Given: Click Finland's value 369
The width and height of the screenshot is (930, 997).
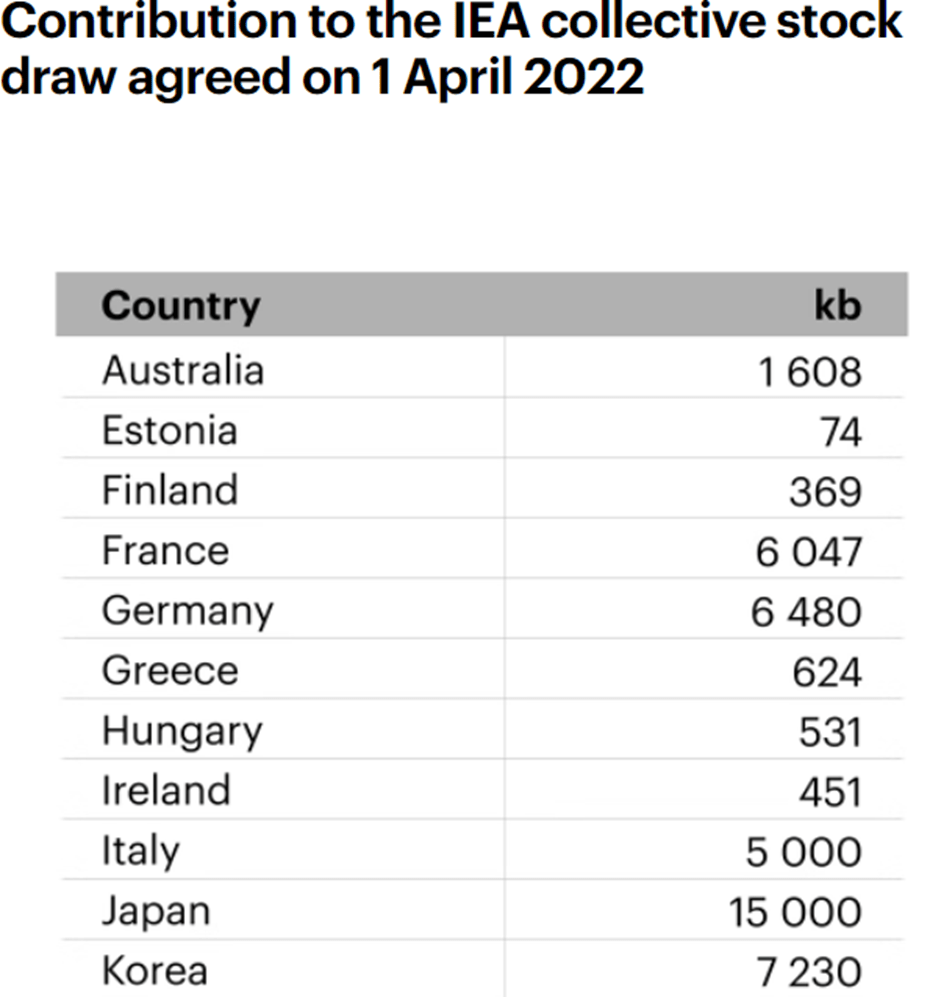Looking at the screenshot, I should pyautogui.click(x=824, y=492).
